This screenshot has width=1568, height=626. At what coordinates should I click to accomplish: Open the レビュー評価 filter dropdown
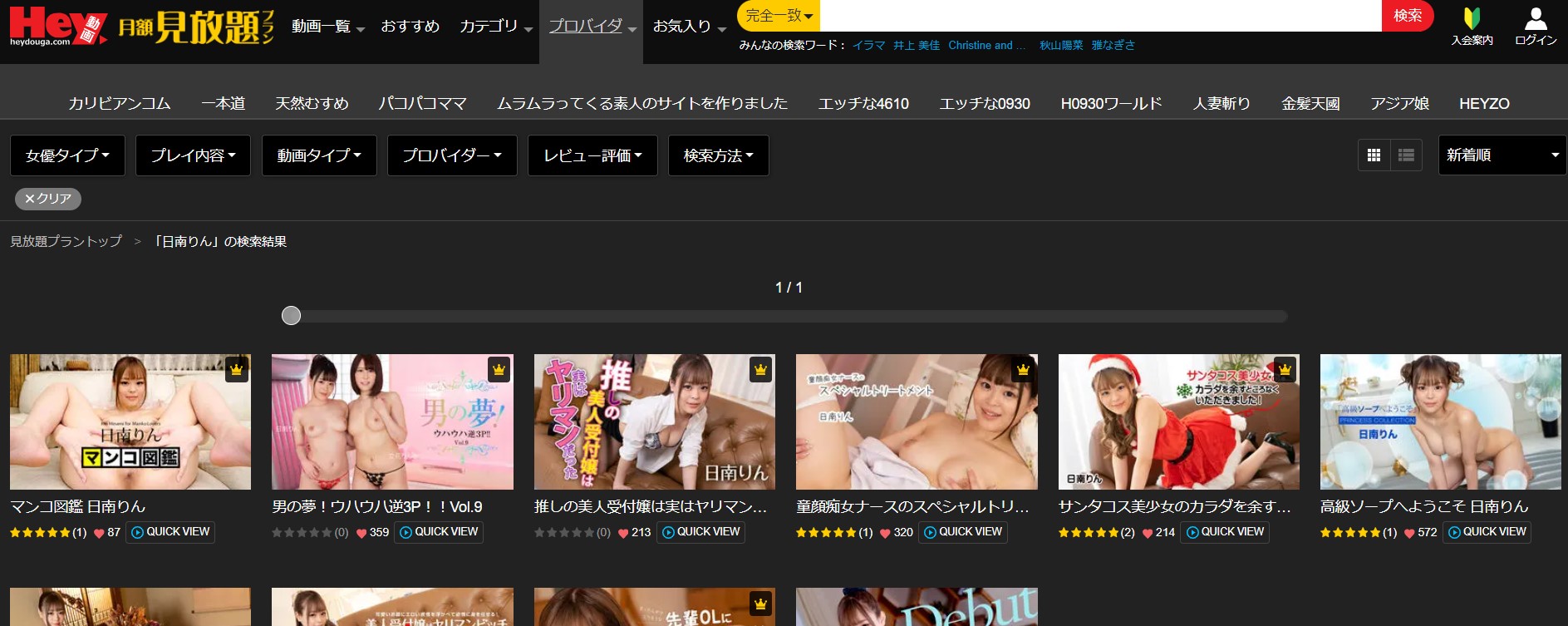[x=592, y=155]
